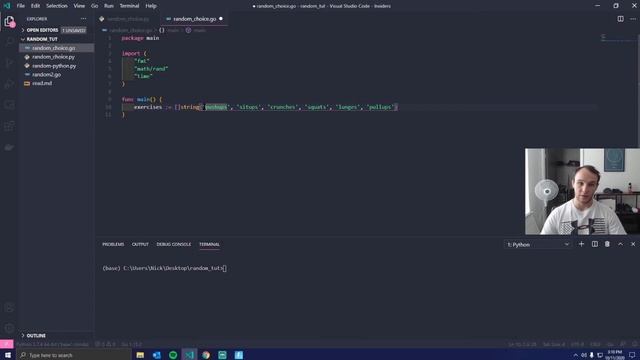
Task: Close the terminal panel
Action: (633, 244)
